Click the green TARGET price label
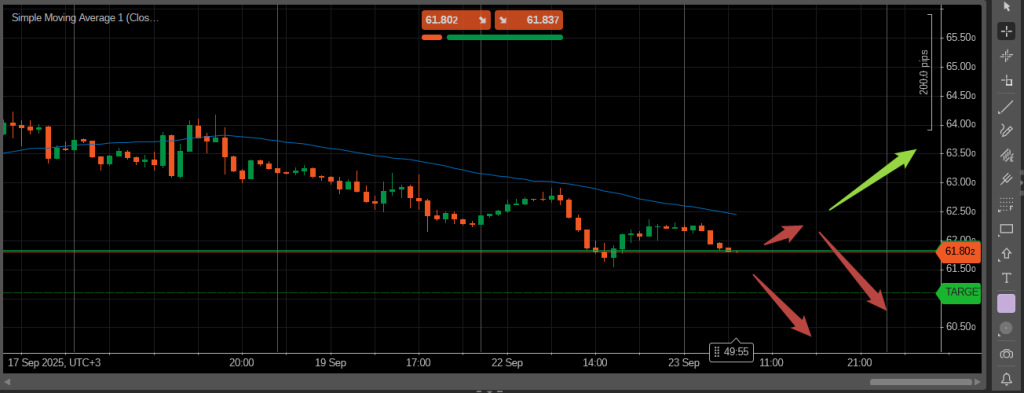1024x393 pixels. point(958,292)
